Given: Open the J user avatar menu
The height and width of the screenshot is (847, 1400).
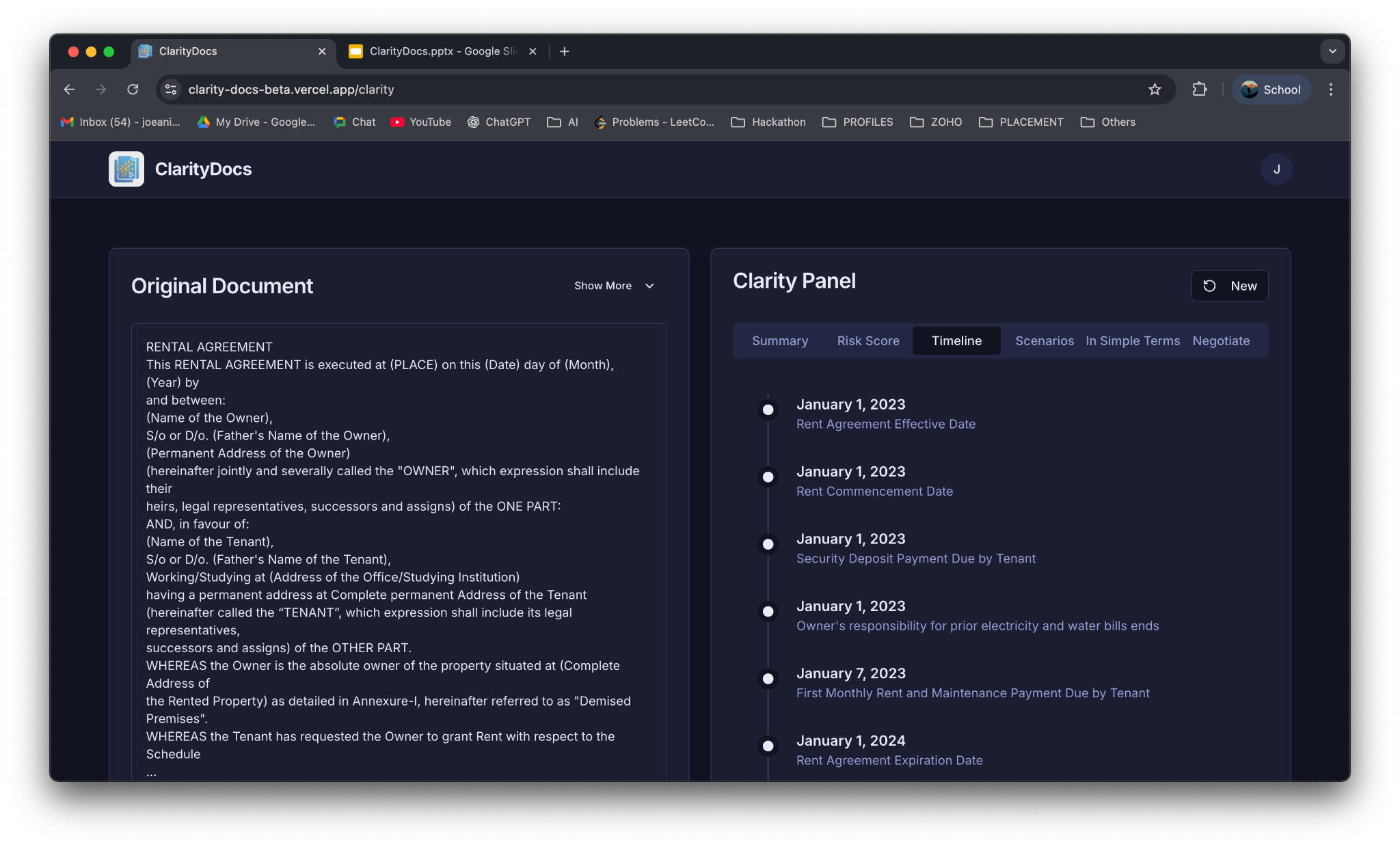Looking at the screenshot, I should coord(1276,169).
